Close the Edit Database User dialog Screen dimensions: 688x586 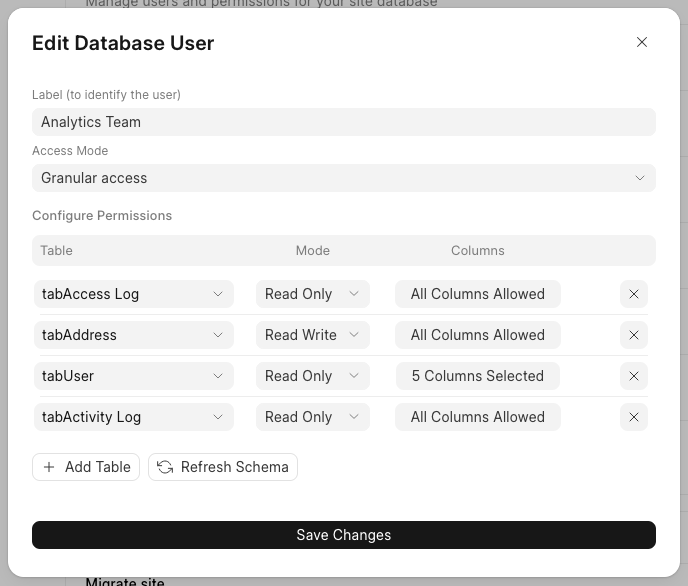click(x=642, y=42)
